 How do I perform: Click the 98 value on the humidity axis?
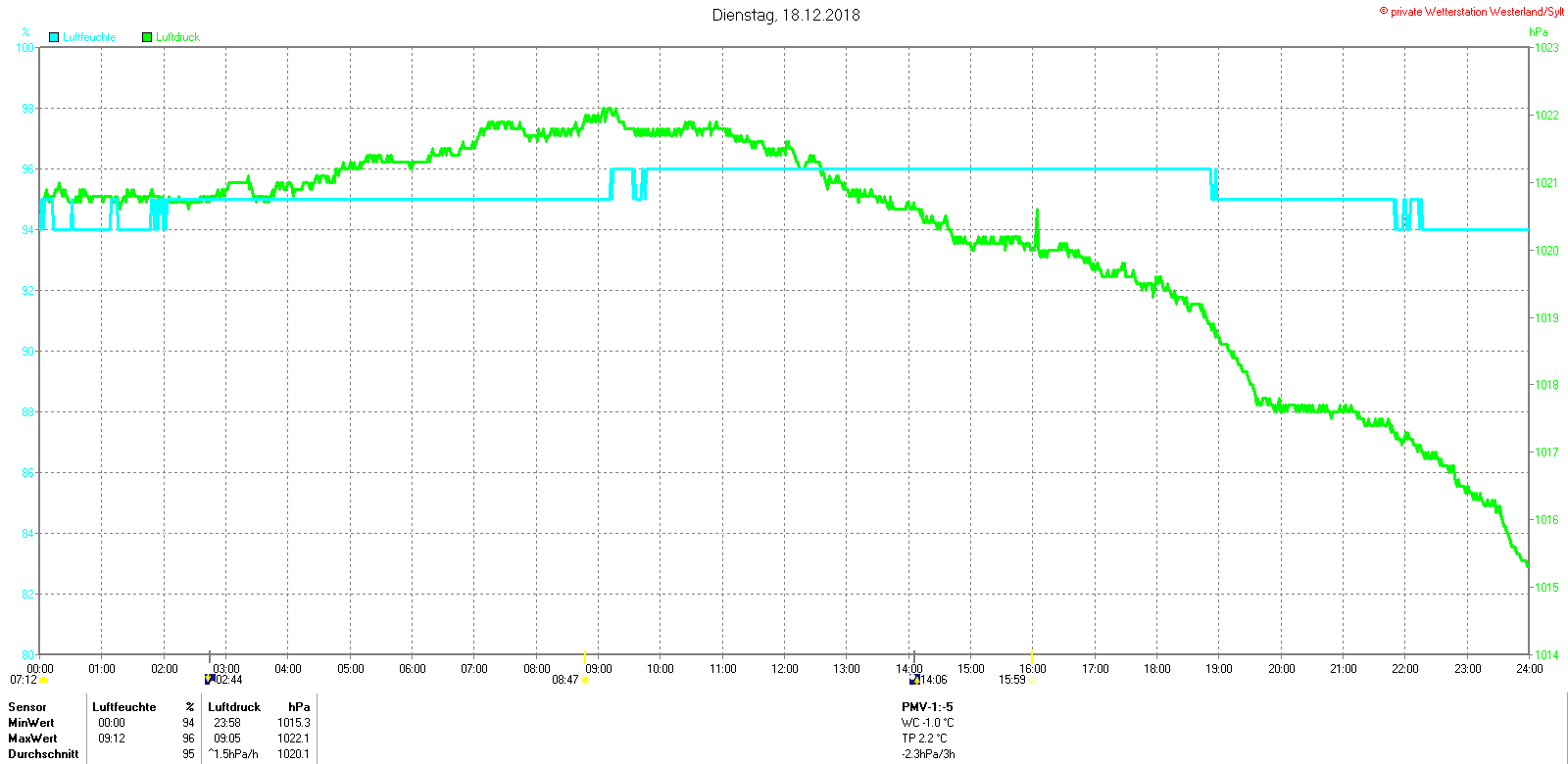click(x=27, y=109)
